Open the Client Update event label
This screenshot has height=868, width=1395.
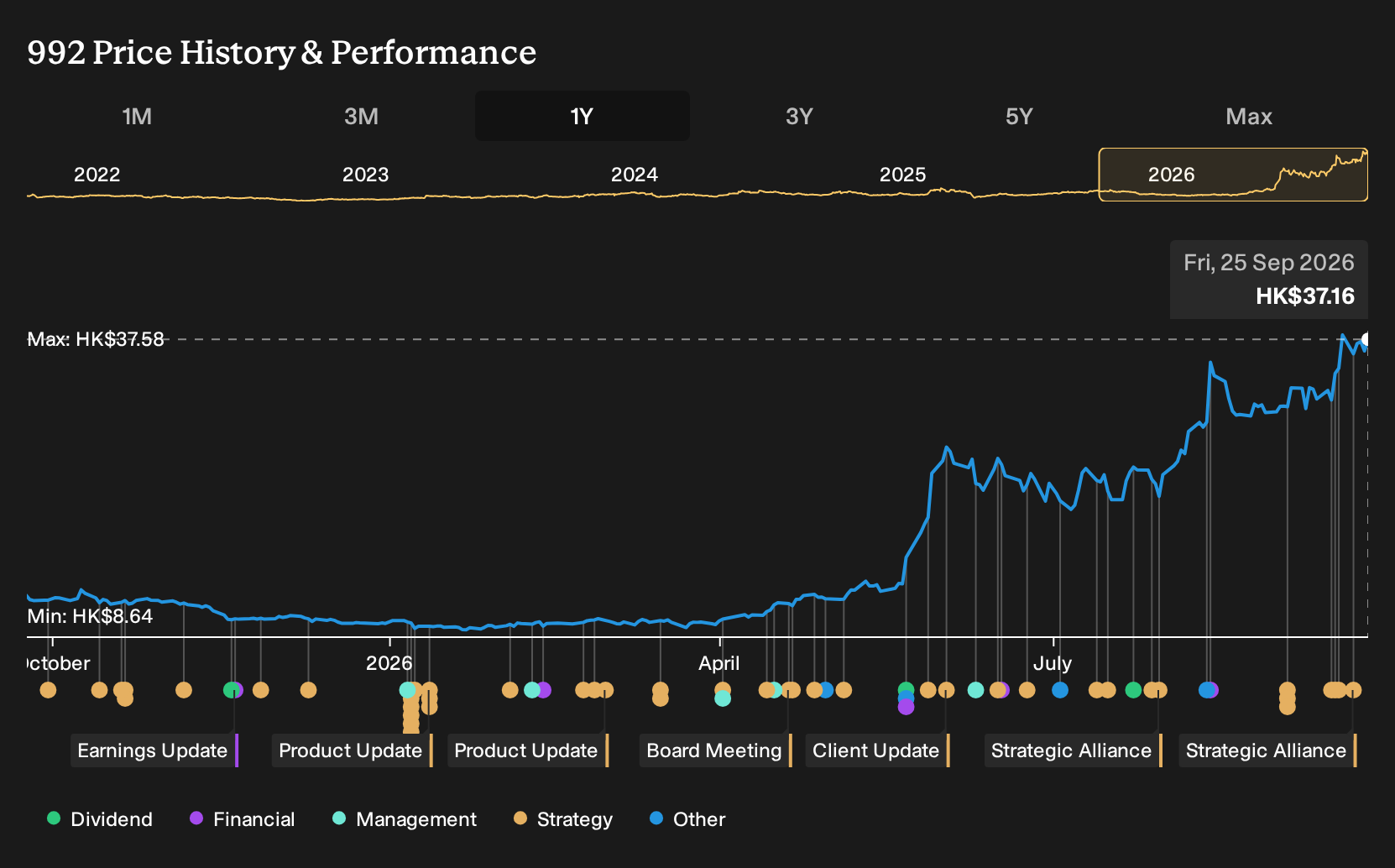[x=878, y=750]
